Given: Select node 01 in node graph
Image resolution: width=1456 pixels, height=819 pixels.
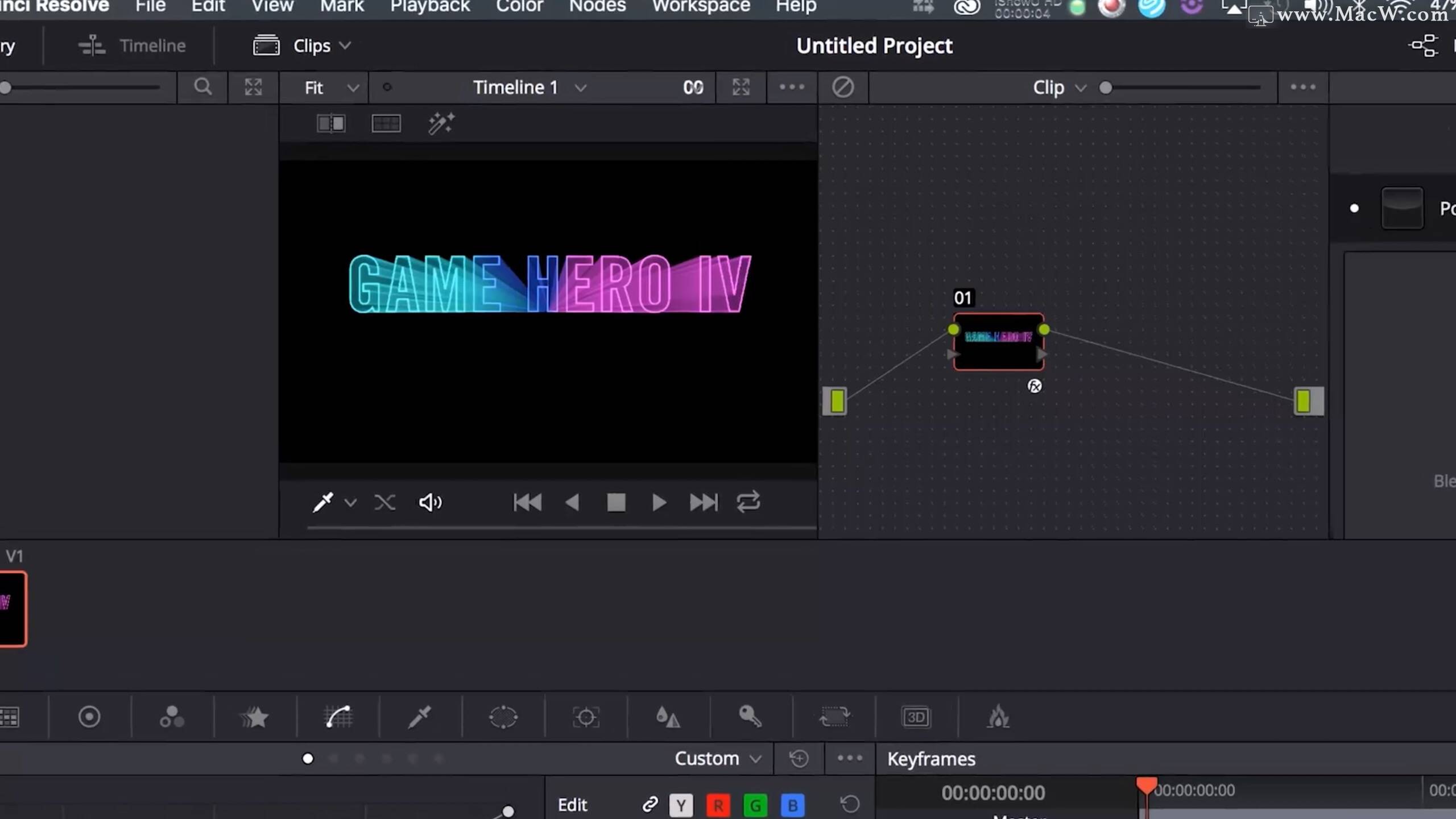Looking at the screenshot, I should click(998, 342).
